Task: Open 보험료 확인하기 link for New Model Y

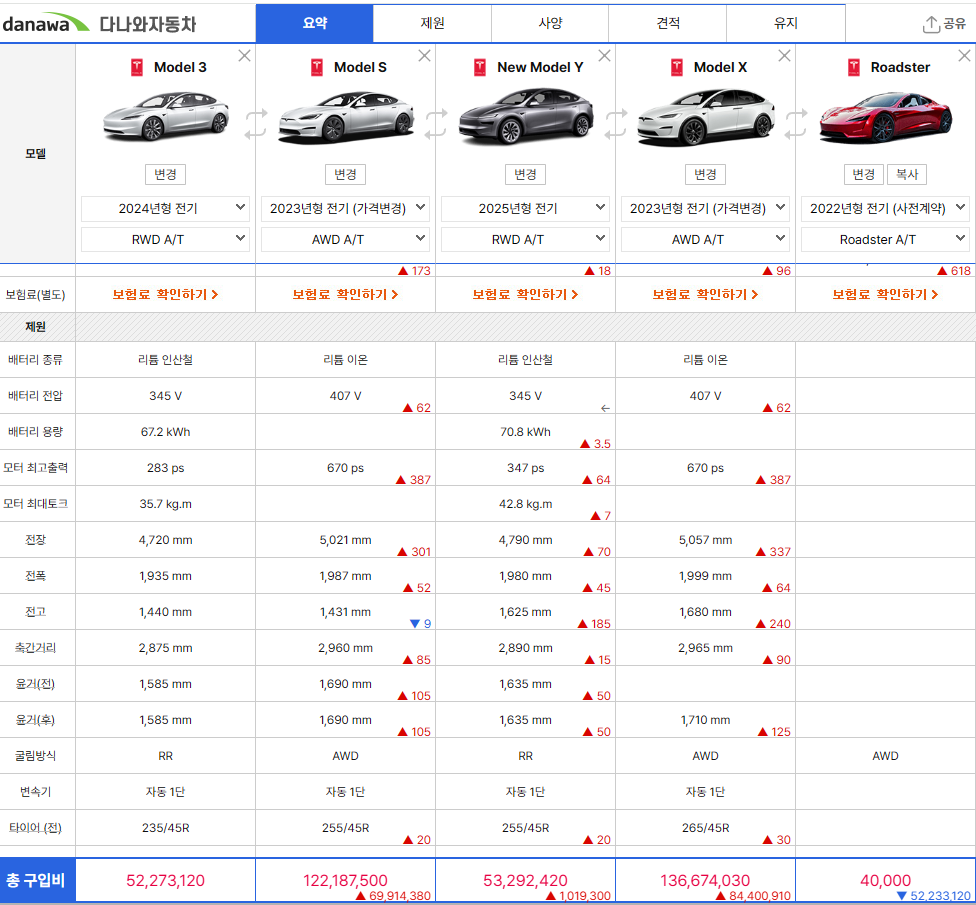Action: [525, 294]
